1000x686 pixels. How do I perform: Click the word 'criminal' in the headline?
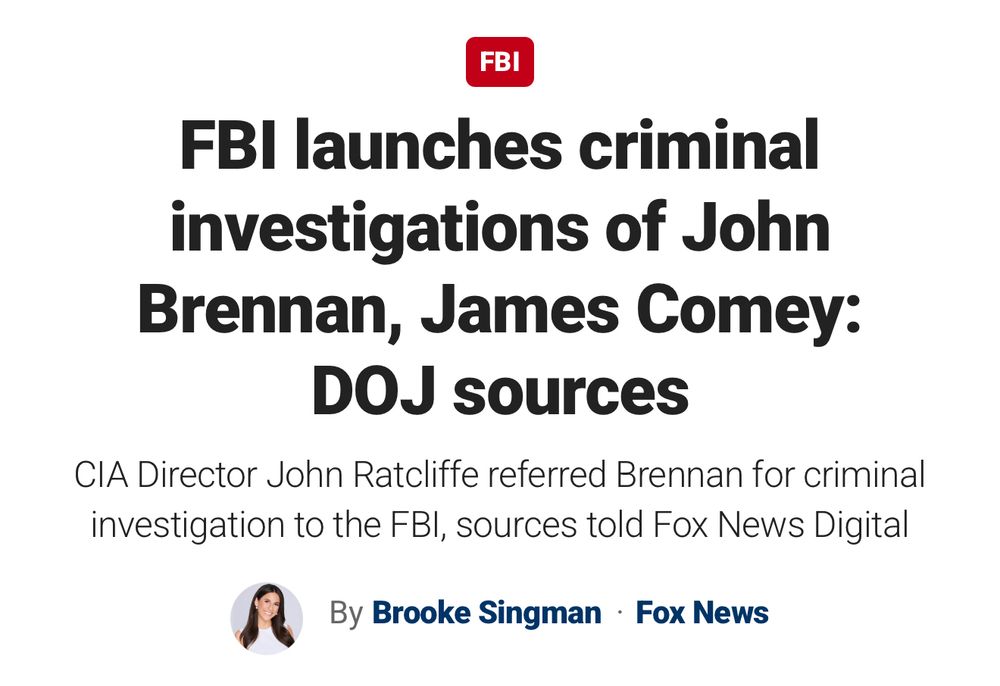[x=699, y=145]
